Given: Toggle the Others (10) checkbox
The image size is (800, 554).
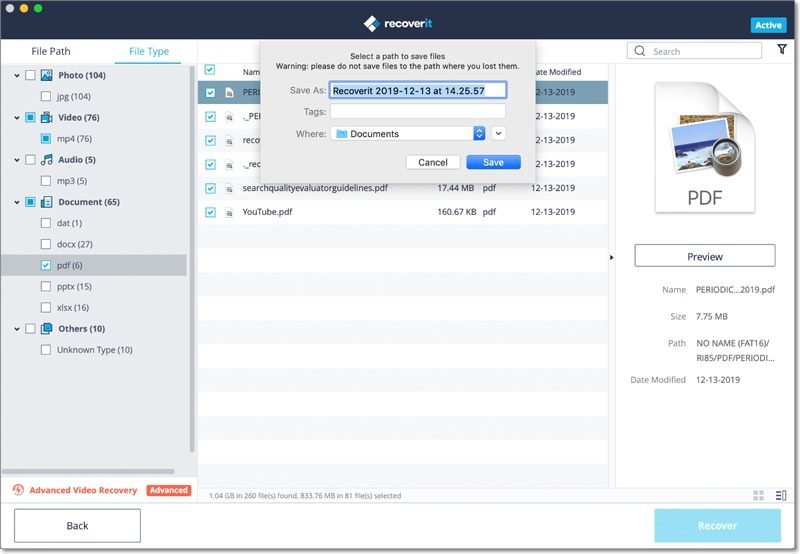Looking at the screenshot, I should 31,329.
